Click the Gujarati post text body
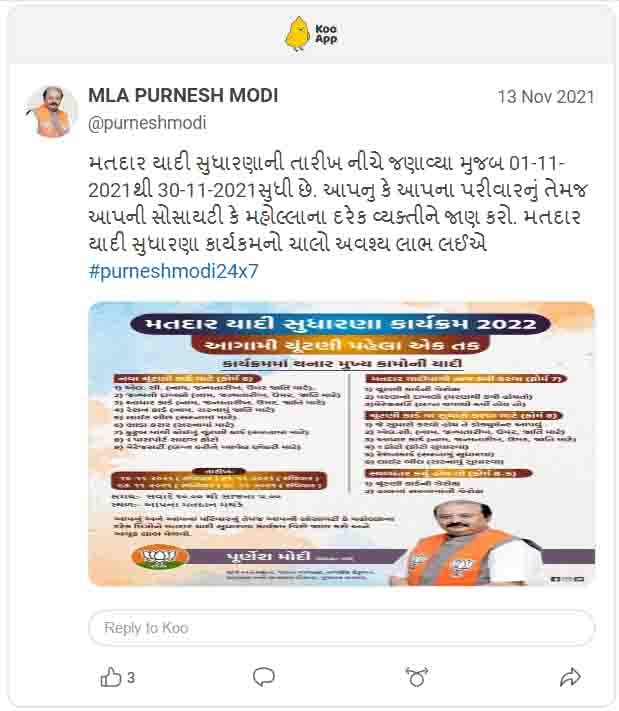Viewport: 619px width, 711px height. point(338,204)
